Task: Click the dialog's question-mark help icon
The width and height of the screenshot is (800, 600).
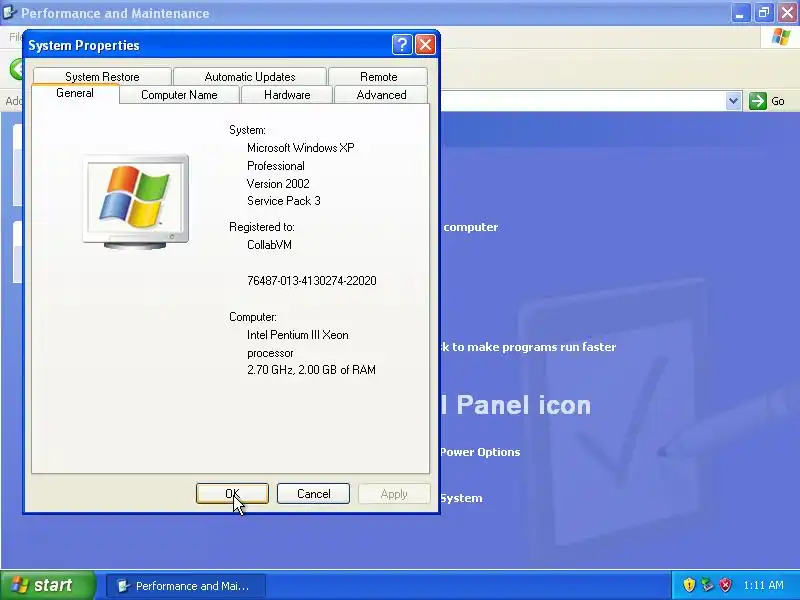Action: pos(402,45)
